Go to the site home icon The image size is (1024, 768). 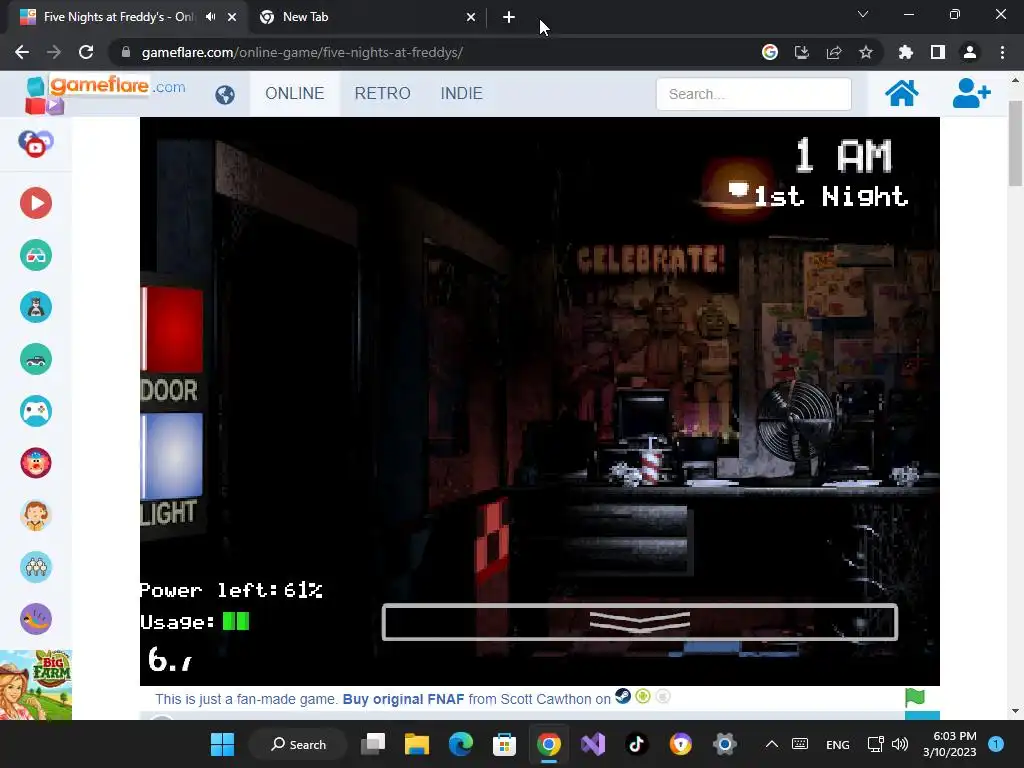point(902,93)
